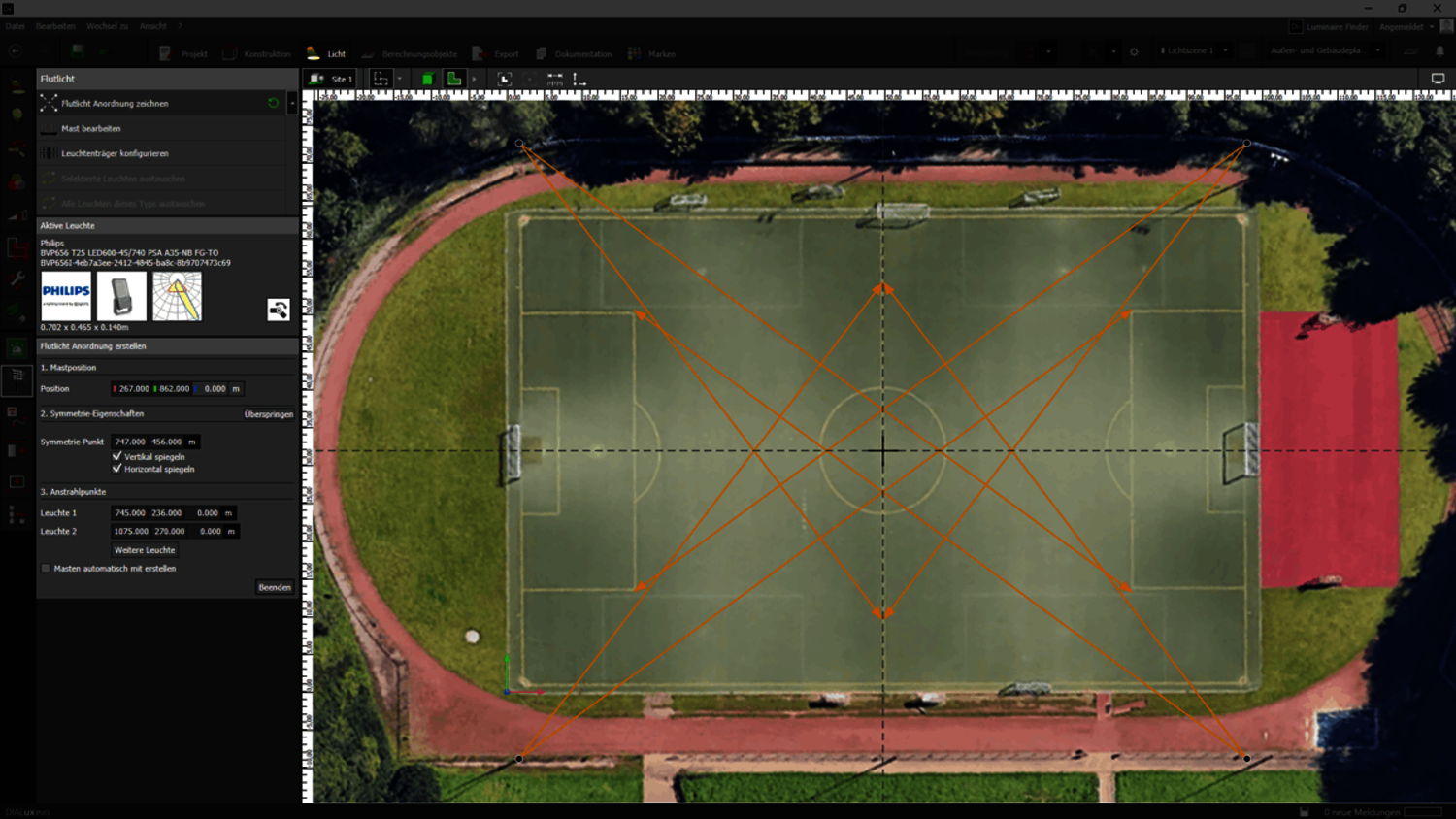1456x819 pixels.
Task: Select the green floor plan view icon
Action: point(453,79)
